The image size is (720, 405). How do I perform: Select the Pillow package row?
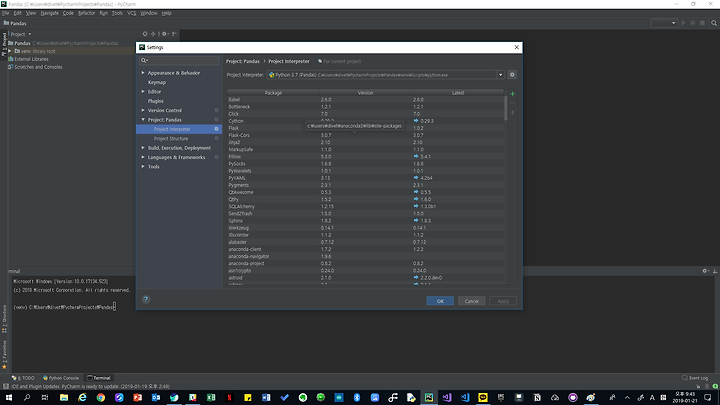tap(366, 157)
